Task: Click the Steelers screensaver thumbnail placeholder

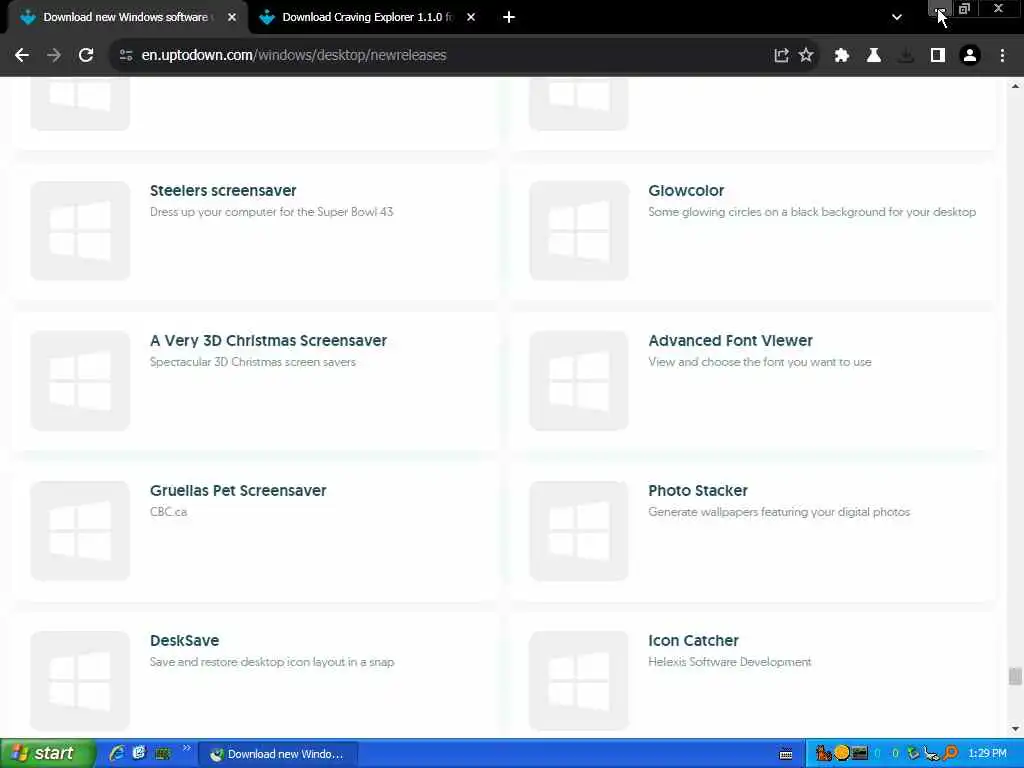Action: point(80,231)
